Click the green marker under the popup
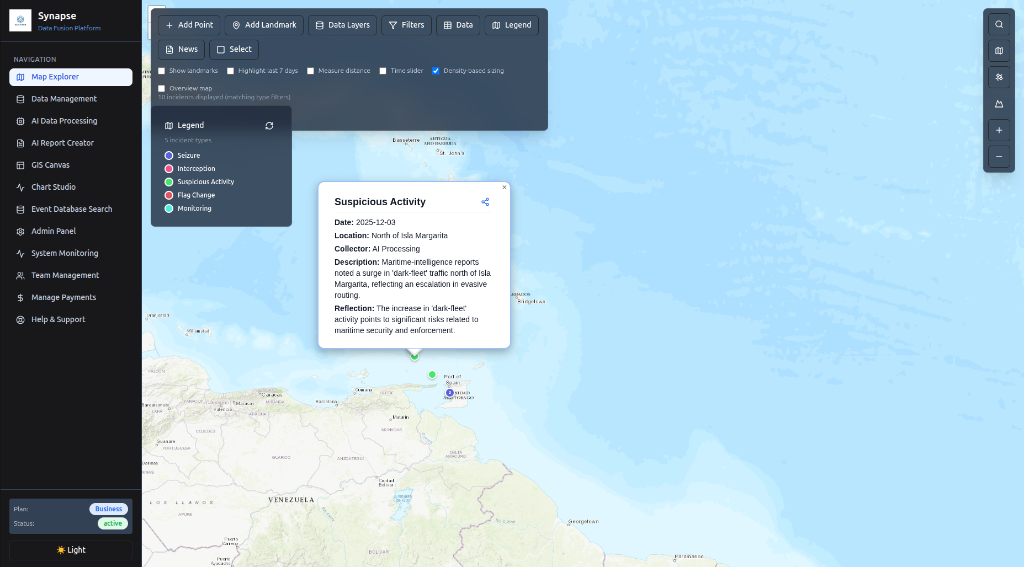 point(414,357)
